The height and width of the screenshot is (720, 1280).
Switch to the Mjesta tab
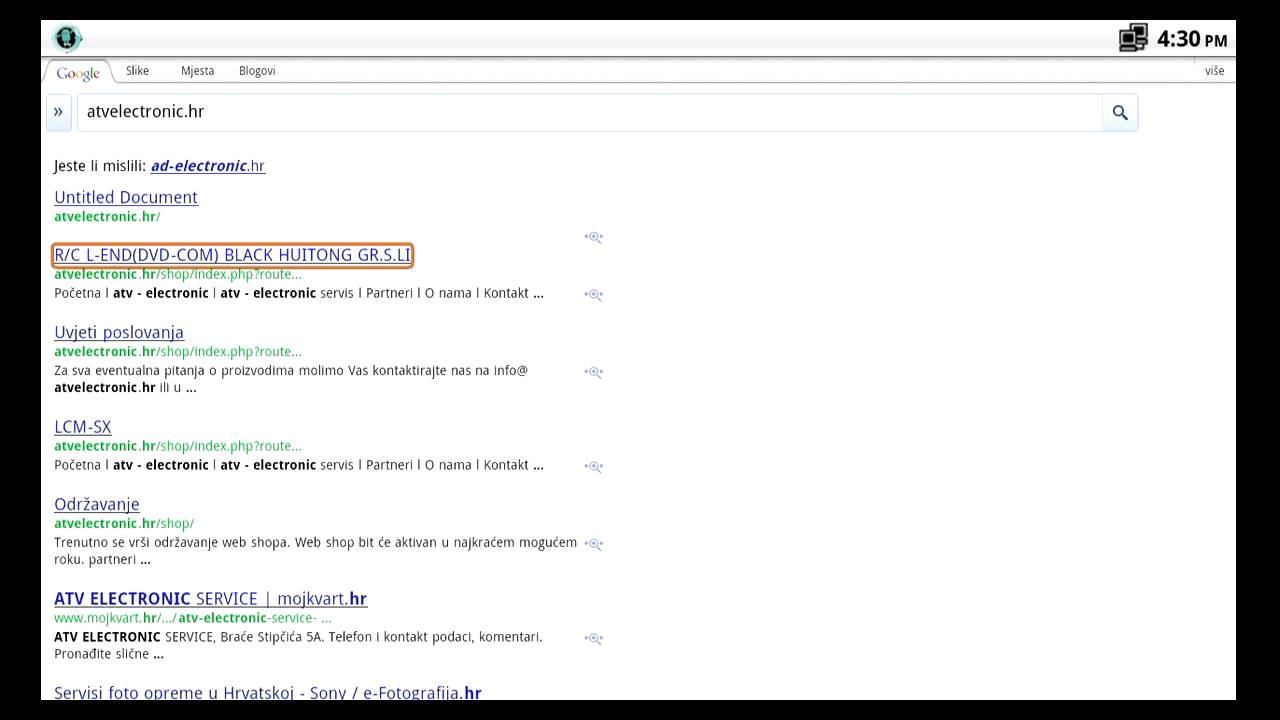point(197,71)
